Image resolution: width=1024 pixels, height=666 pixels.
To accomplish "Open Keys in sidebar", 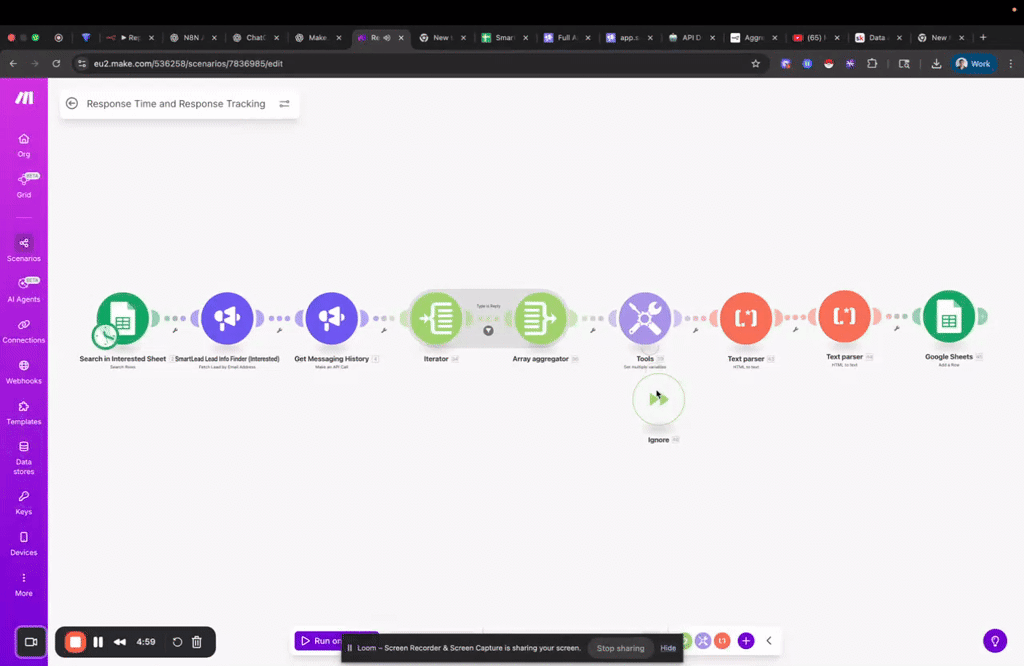I will pos(24,503).
